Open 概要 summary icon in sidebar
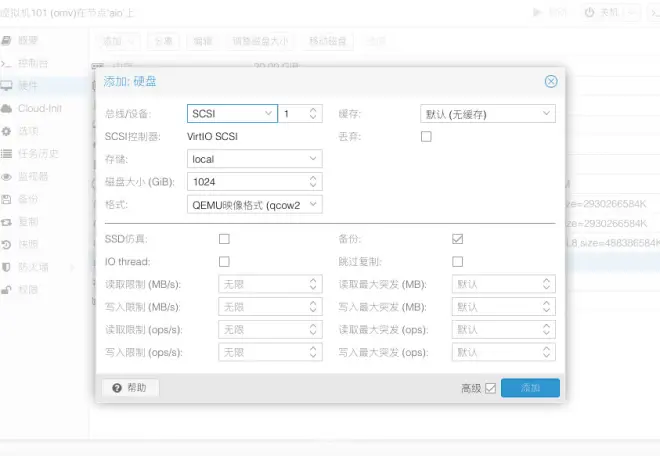Screen dimensions: 660x456 click(6, 40)
